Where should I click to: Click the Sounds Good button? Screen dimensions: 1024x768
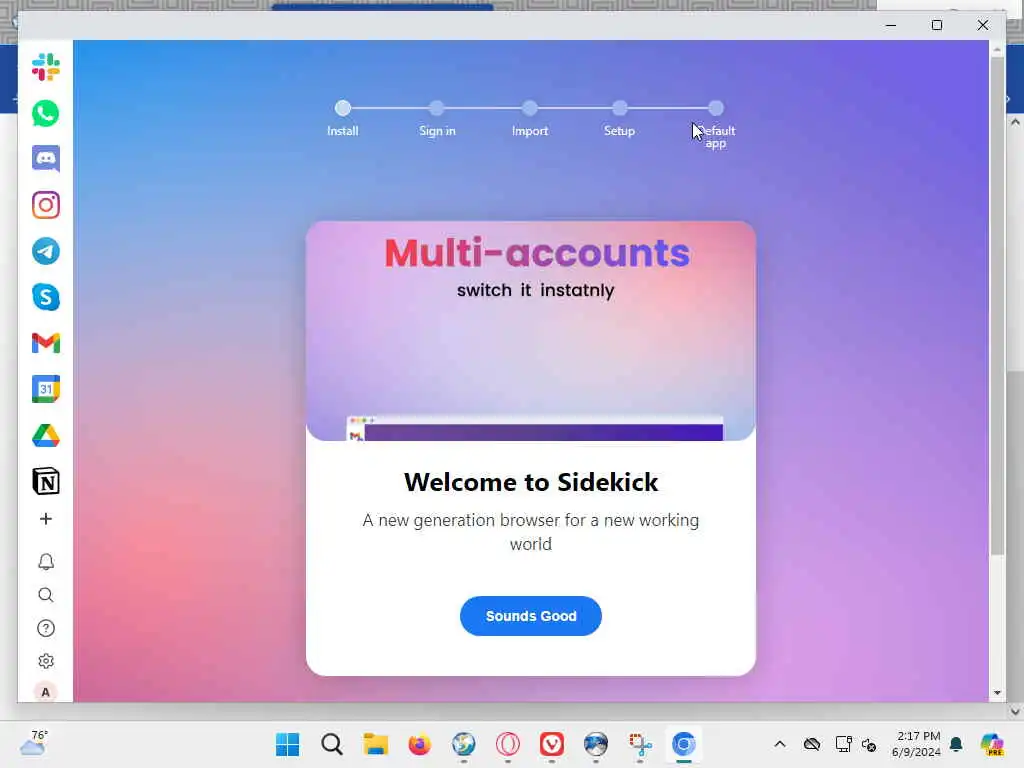[531, 616]
